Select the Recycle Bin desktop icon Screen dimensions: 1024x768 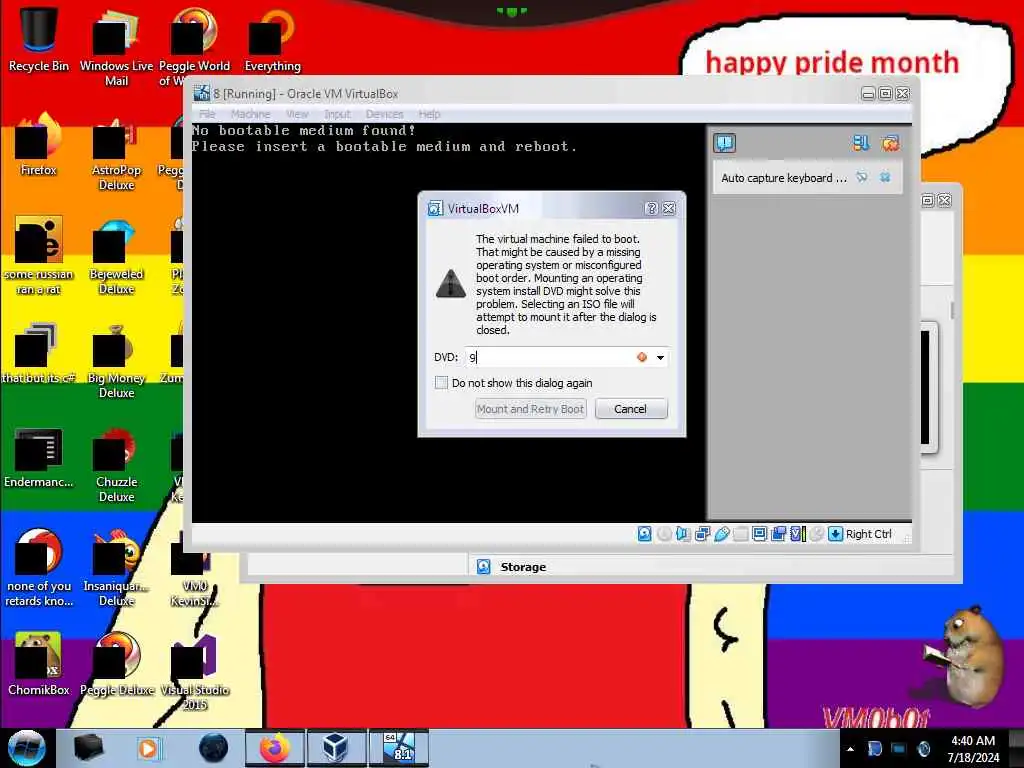click(x=39, y=40)
